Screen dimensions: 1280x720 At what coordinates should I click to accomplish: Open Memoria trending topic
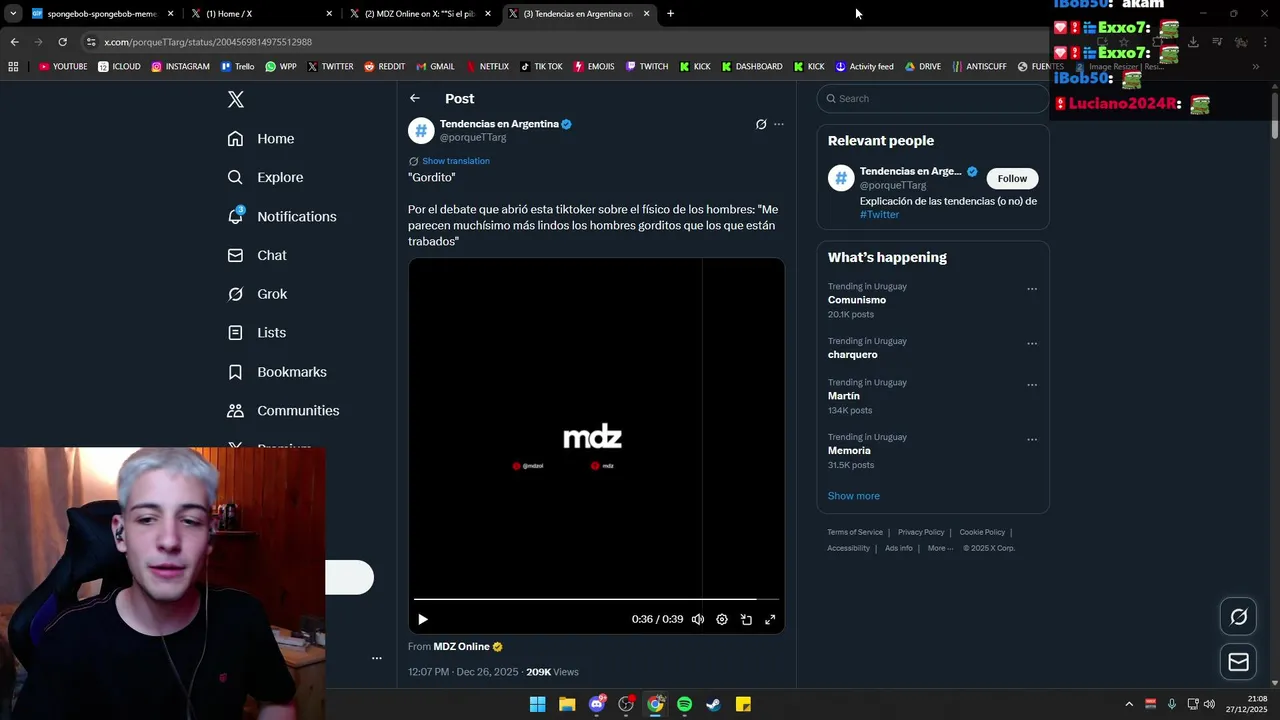click(849, 451)
